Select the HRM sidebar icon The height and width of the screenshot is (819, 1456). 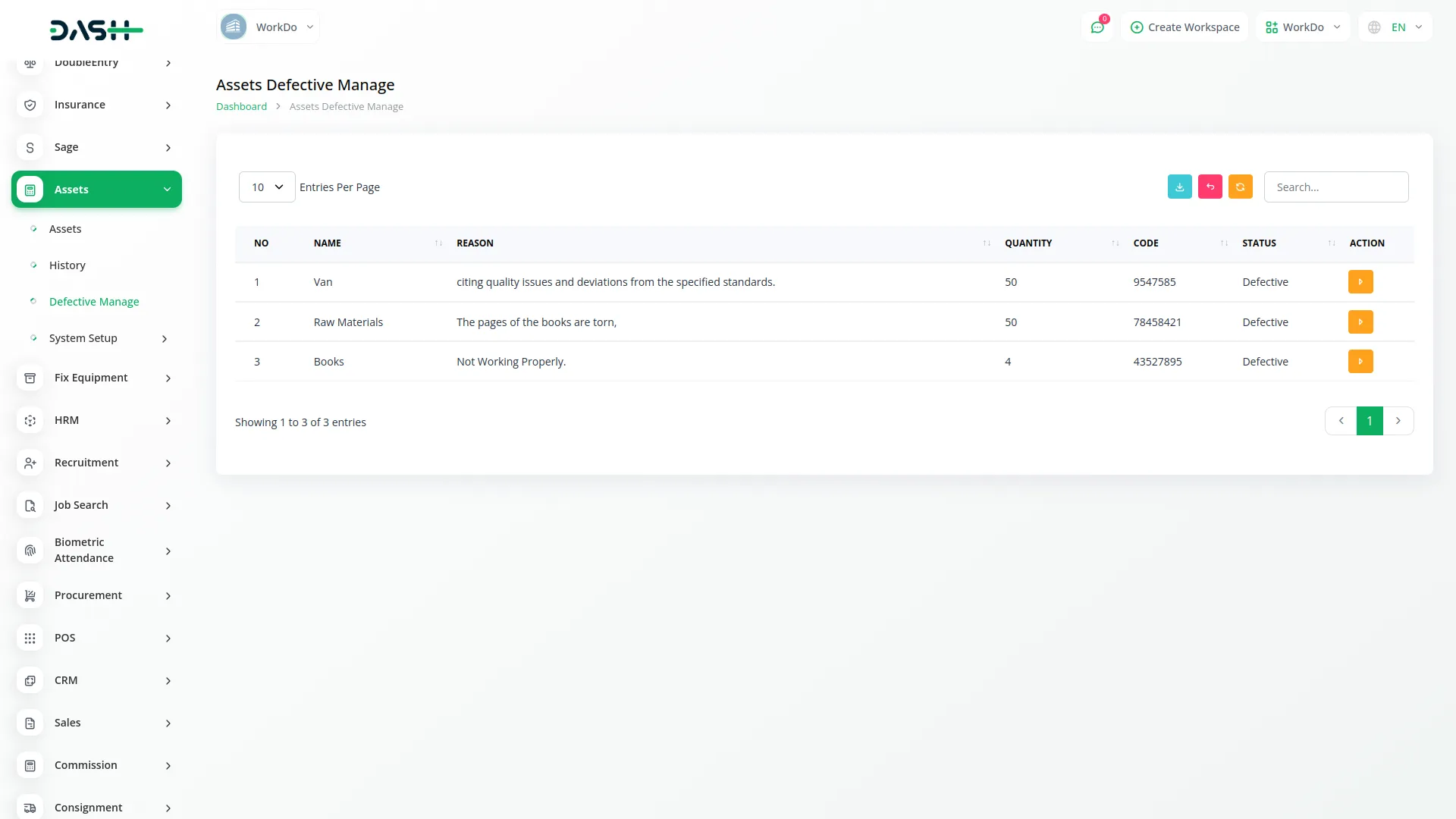click(x=30, y=420)
